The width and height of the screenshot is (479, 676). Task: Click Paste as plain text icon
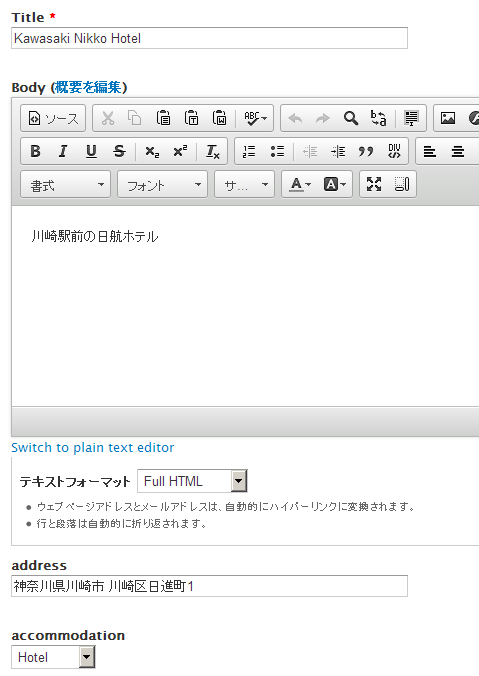pos(191,118)
